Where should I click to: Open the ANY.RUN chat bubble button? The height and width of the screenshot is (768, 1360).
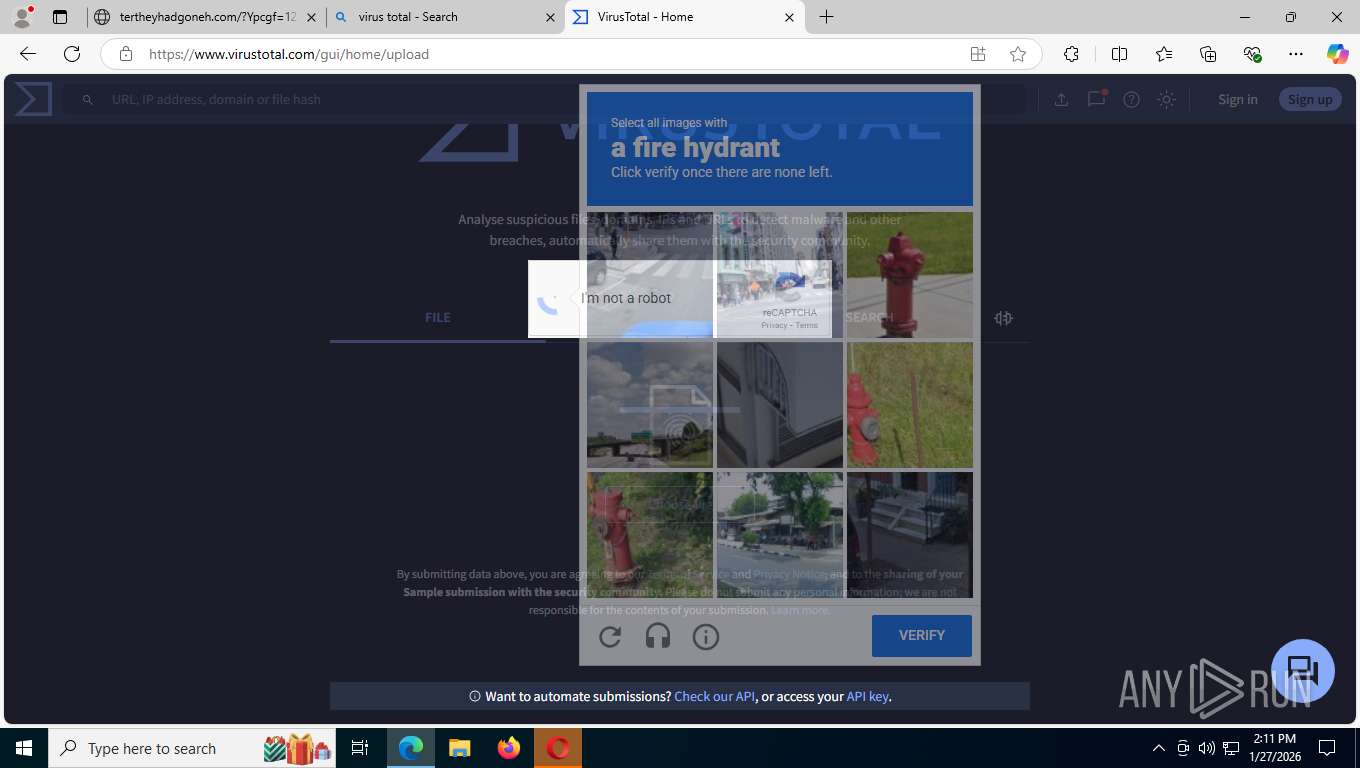pos(1303,671)
